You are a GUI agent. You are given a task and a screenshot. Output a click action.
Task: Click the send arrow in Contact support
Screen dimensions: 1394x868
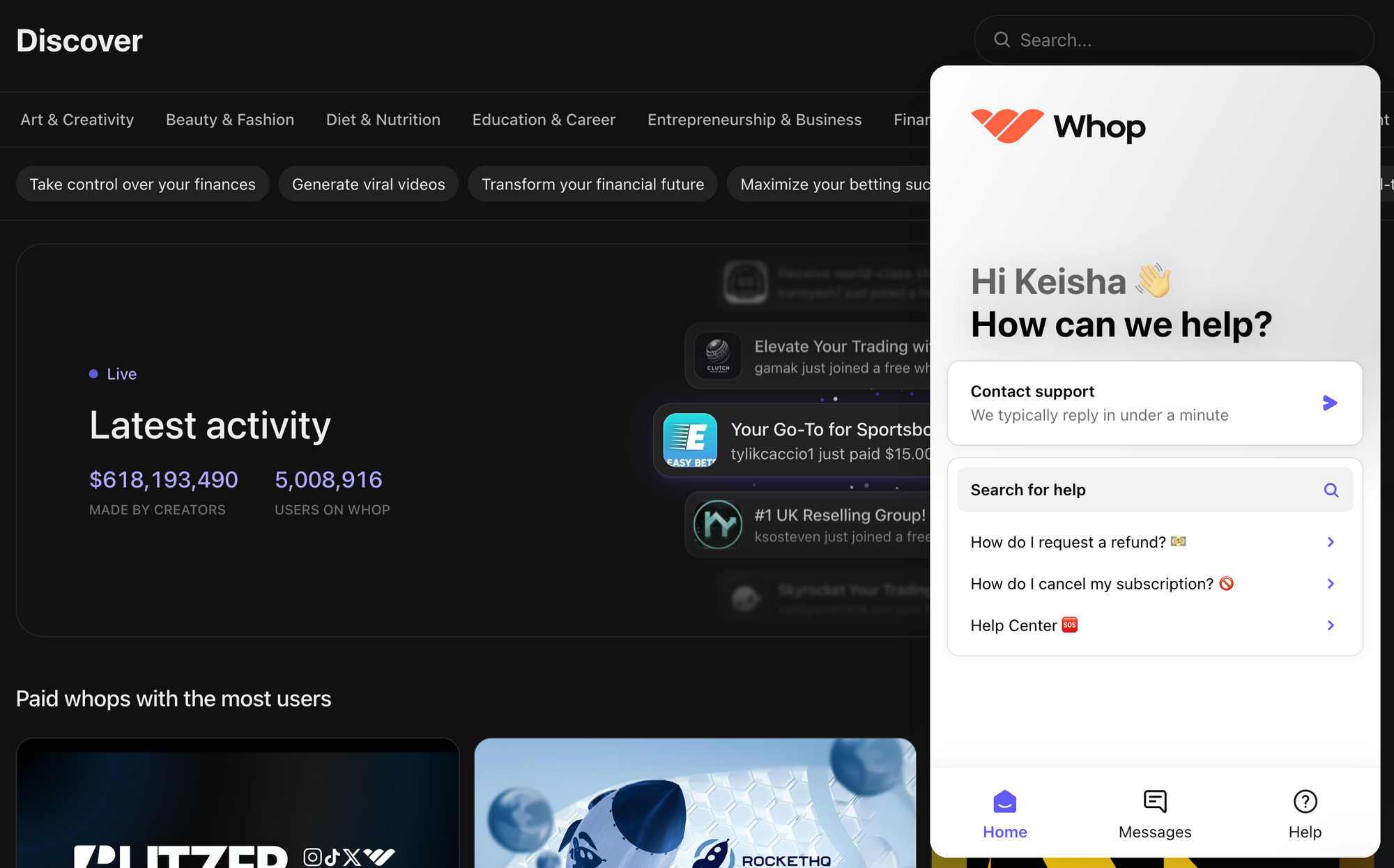(x=1329, y=403)
